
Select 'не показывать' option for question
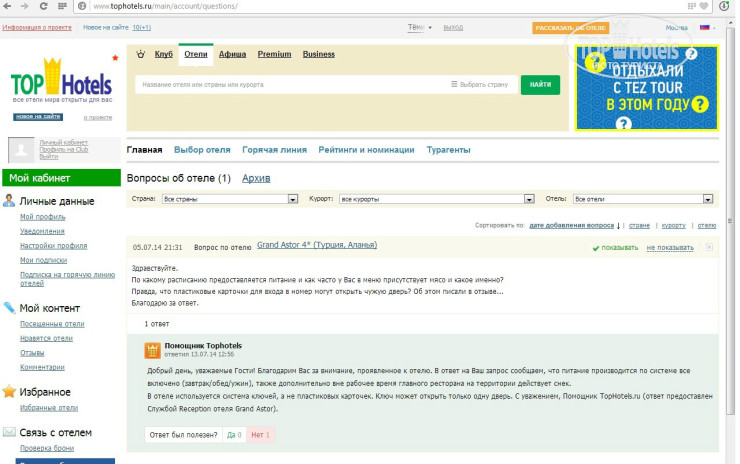pos(669,247)
